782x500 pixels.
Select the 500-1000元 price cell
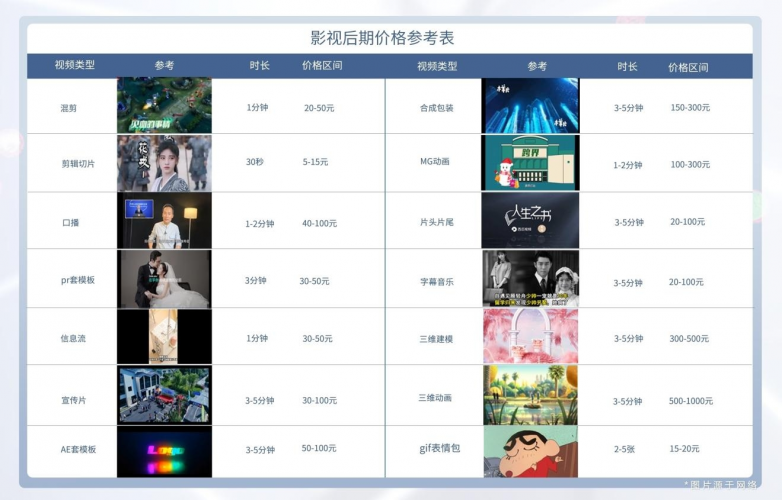(x=691, y=401)
